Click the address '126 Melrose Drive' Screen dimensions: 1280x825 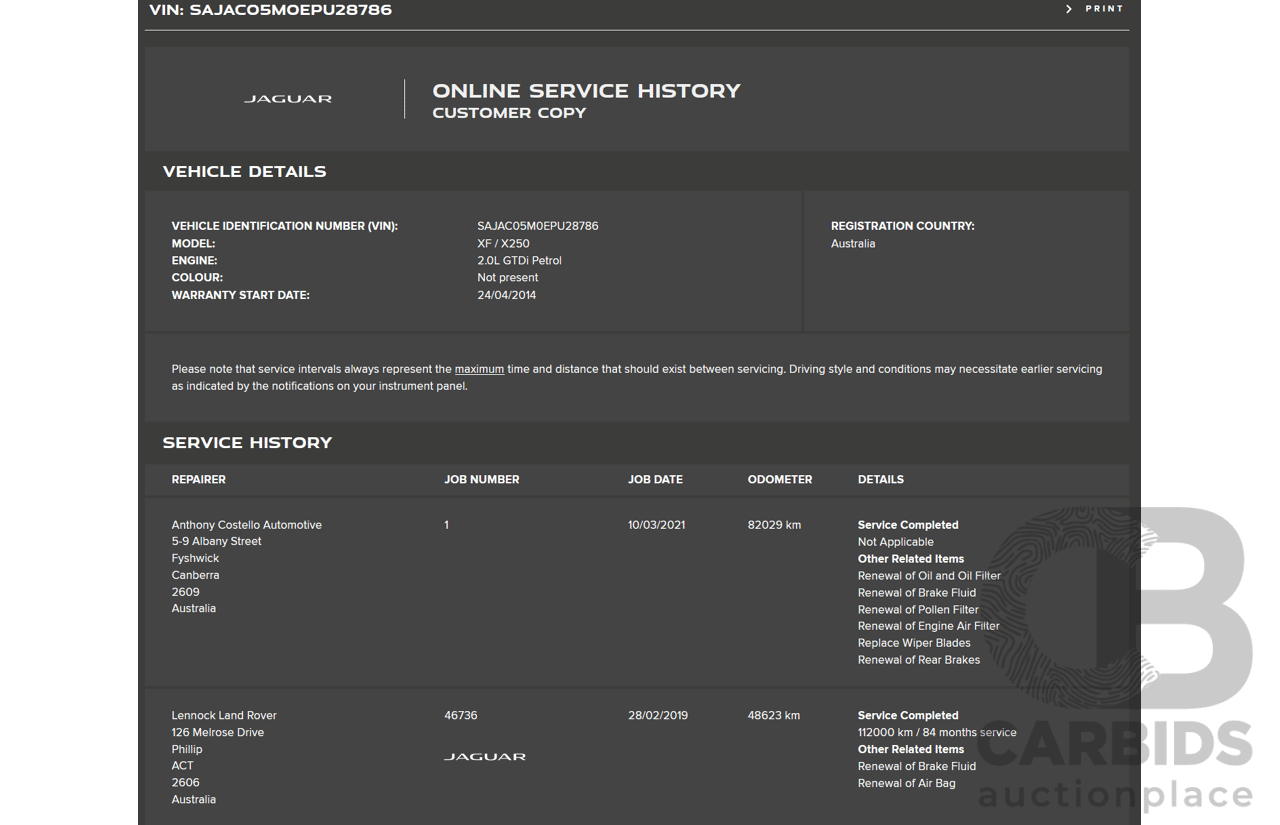217,733
